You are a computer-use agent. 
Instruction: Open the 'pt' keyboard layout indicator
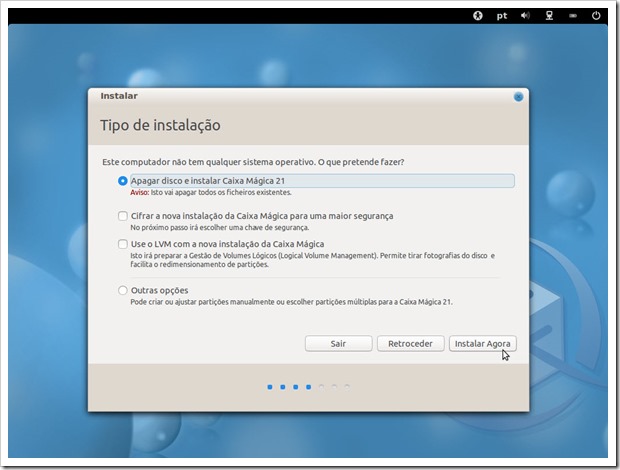tap(502, 16)
